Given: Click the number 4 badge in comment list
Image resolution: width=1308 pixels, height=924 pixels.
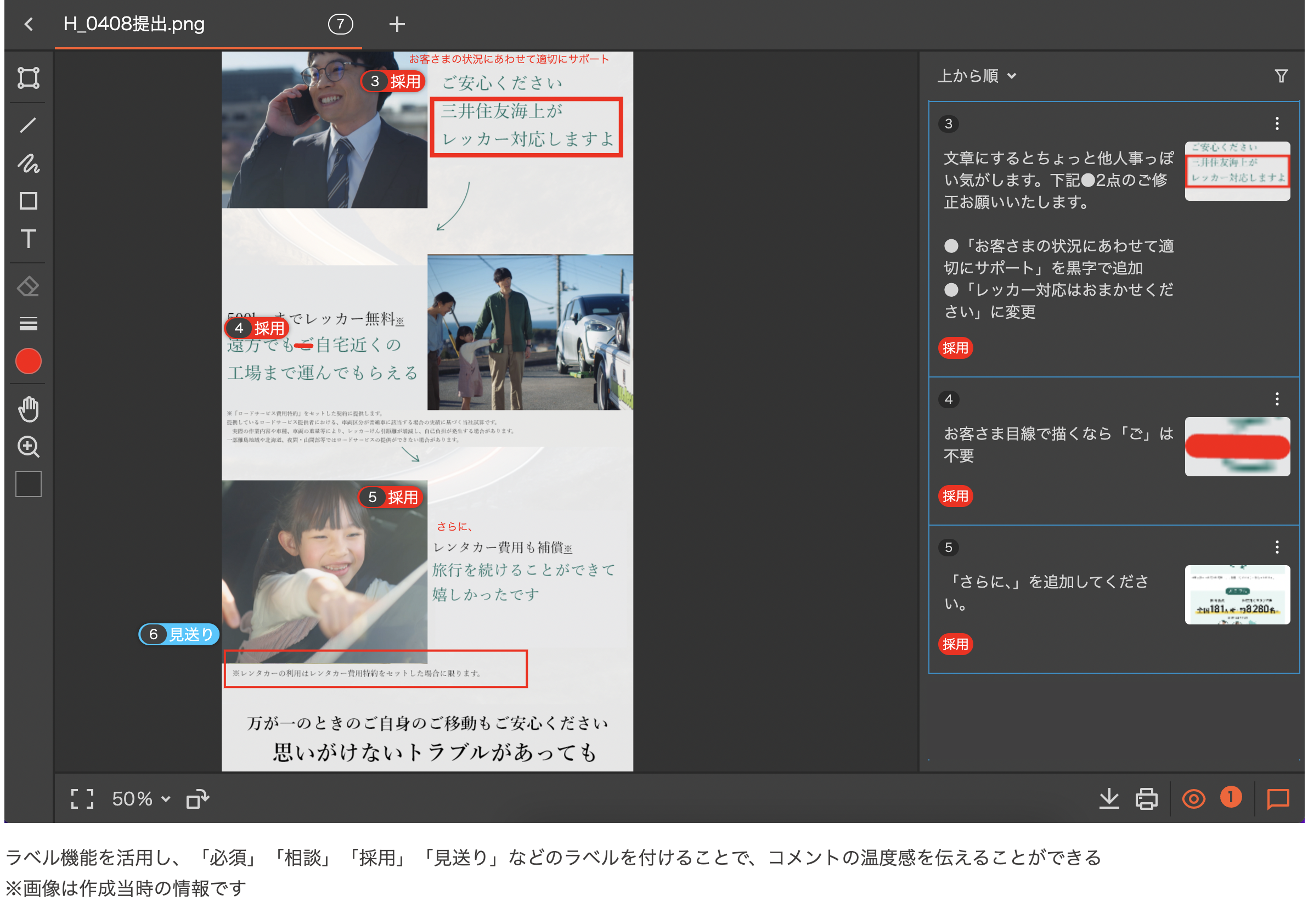Looking at the screenshot, I should [x=949, y=399].
